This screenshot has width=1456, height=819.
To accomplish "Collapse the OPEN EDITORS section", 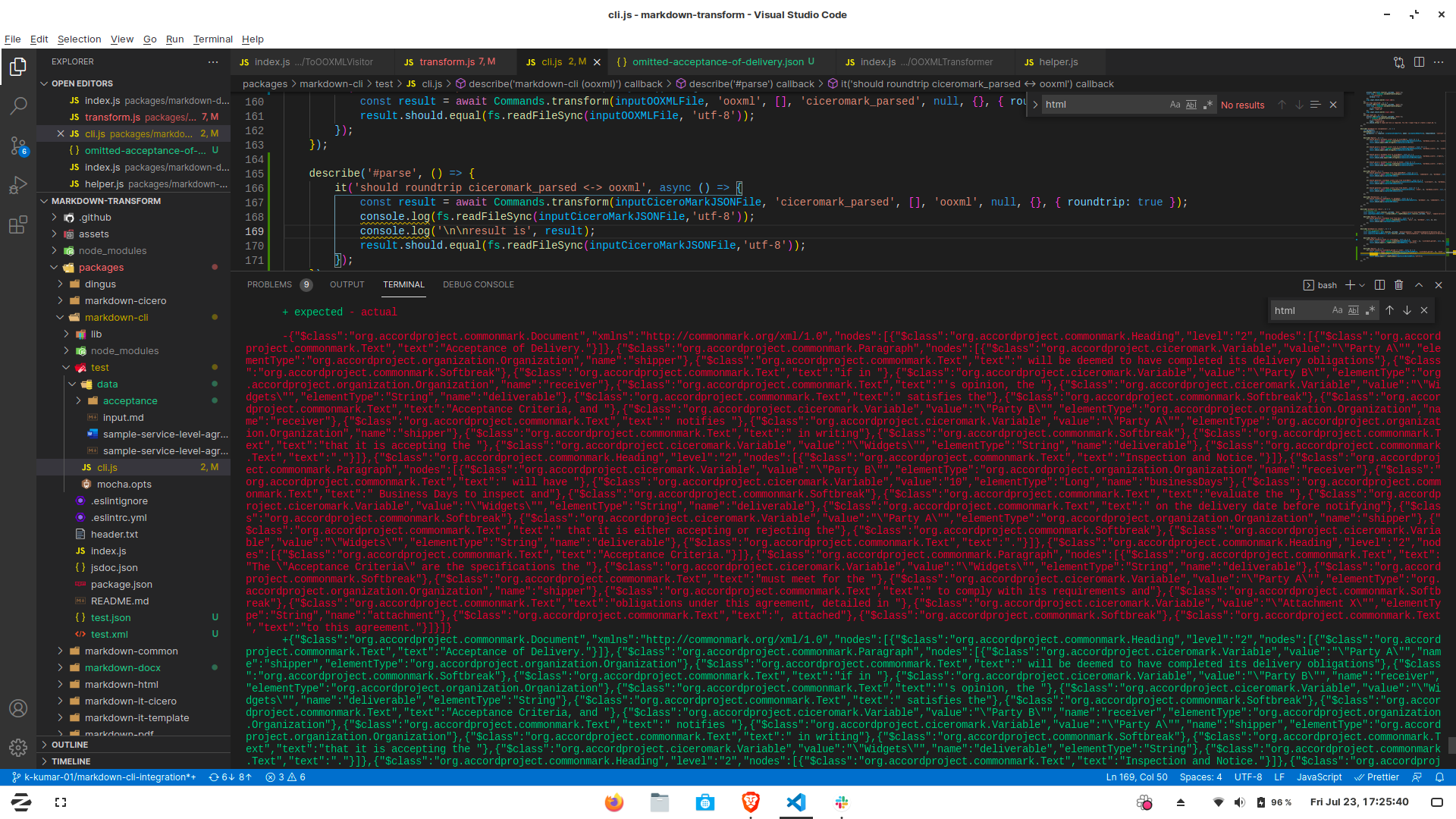I will coord(82,83).
